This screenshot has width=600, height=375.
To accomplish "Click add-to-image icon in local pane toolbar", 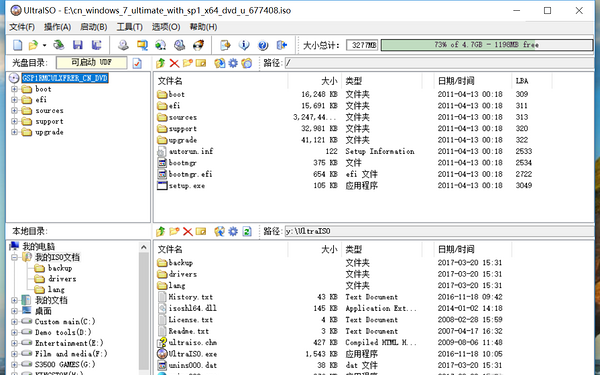I will (x=219, y=231).
